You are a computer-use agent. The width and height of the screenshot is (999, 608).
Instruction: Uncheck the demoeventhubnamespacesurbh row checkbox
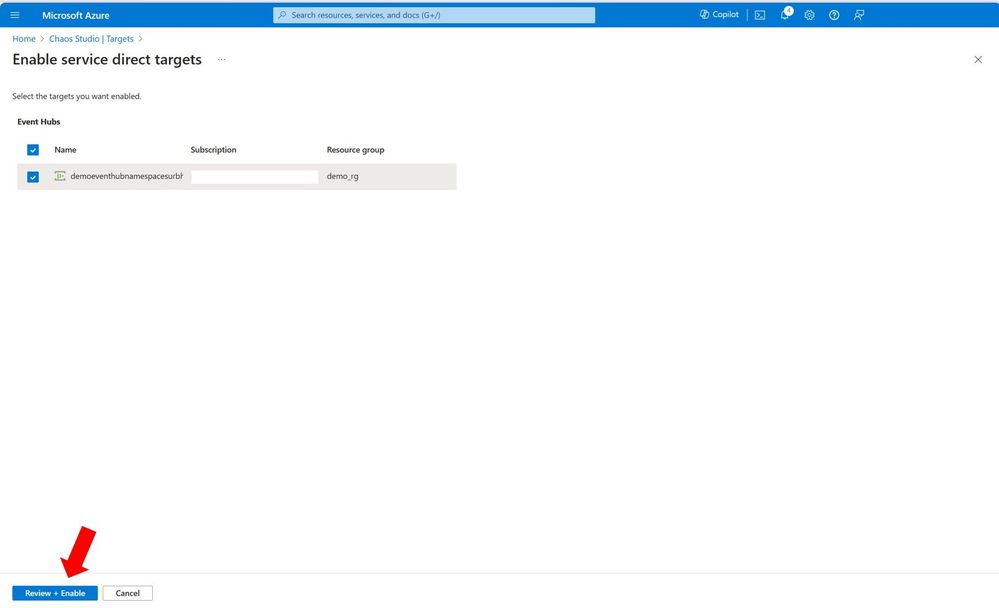click(x=33, y=177)
